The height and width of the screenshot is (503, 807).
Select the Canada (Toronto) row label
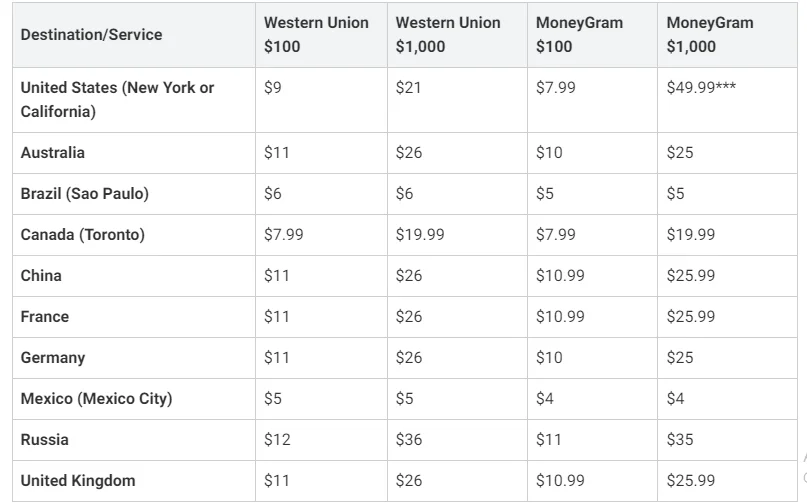[x=82, y=235]
